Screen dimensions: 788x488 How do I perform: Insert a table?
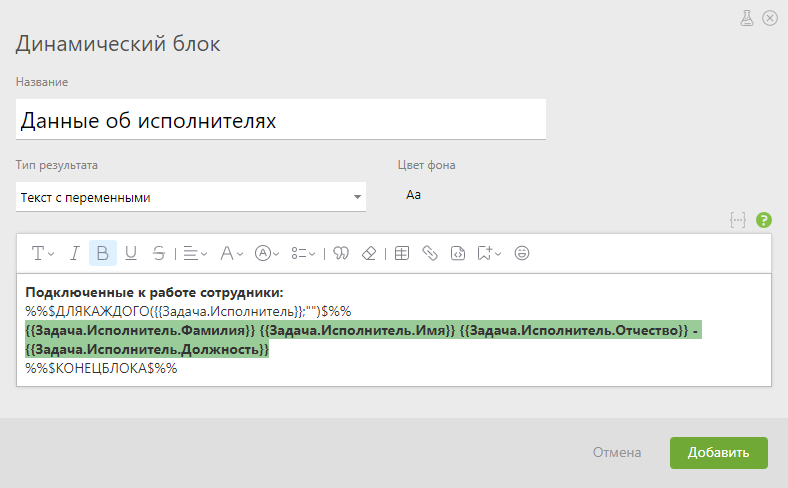pyautogui.click(x=402, y=253)
